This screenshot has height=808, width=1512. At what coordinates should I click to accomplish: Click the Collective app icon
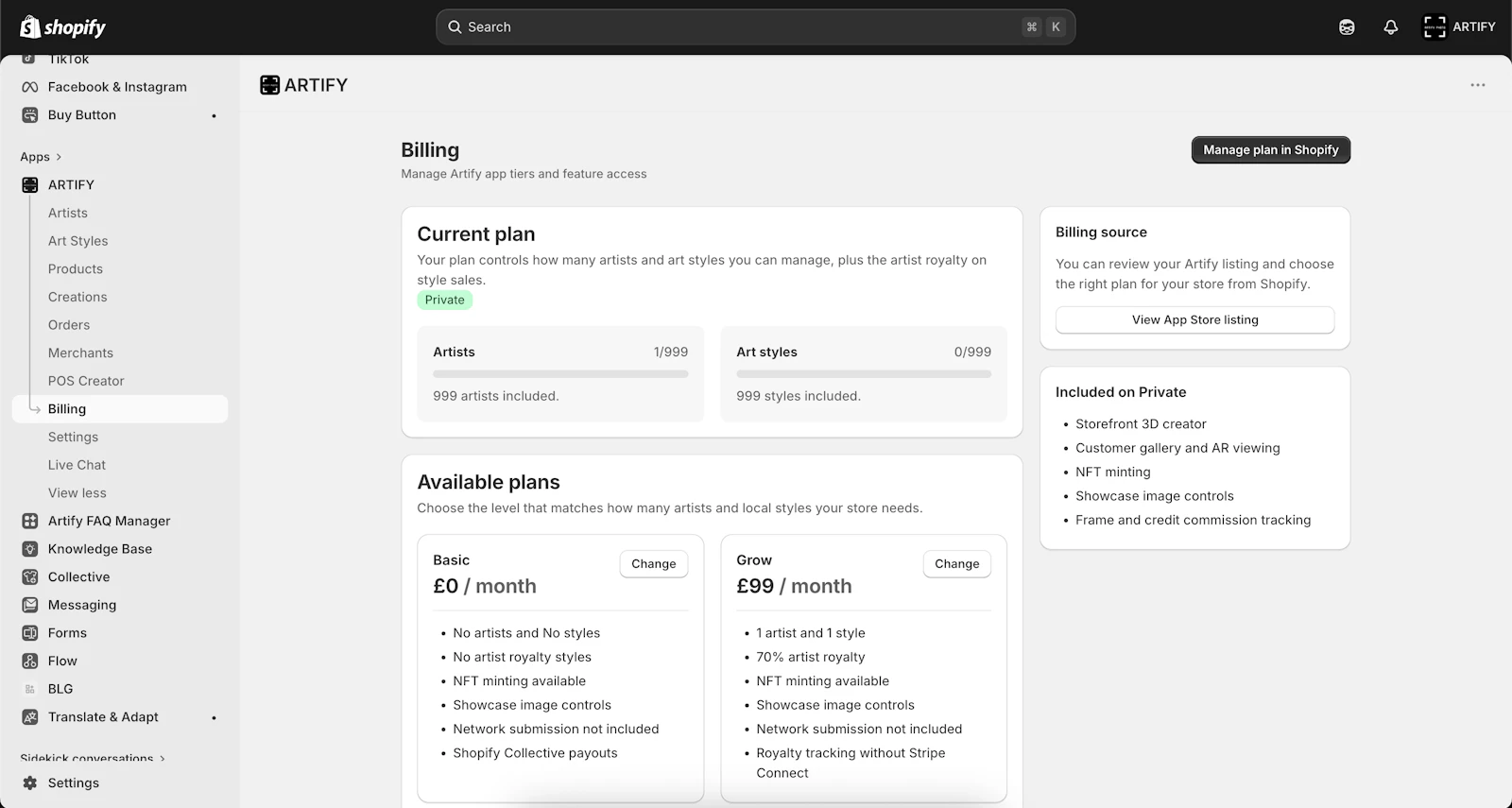click(x=30, y=577)
